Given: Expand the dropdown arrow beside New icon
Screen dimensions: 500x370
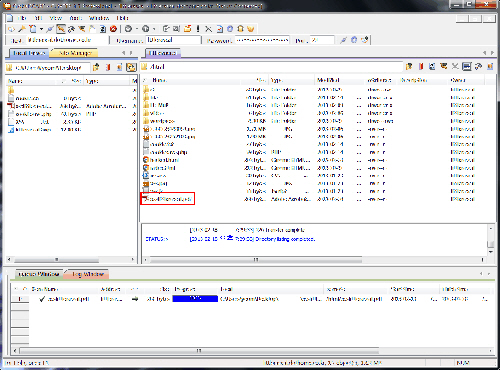Looking at the screenshot, I should (x=41, y=29).
